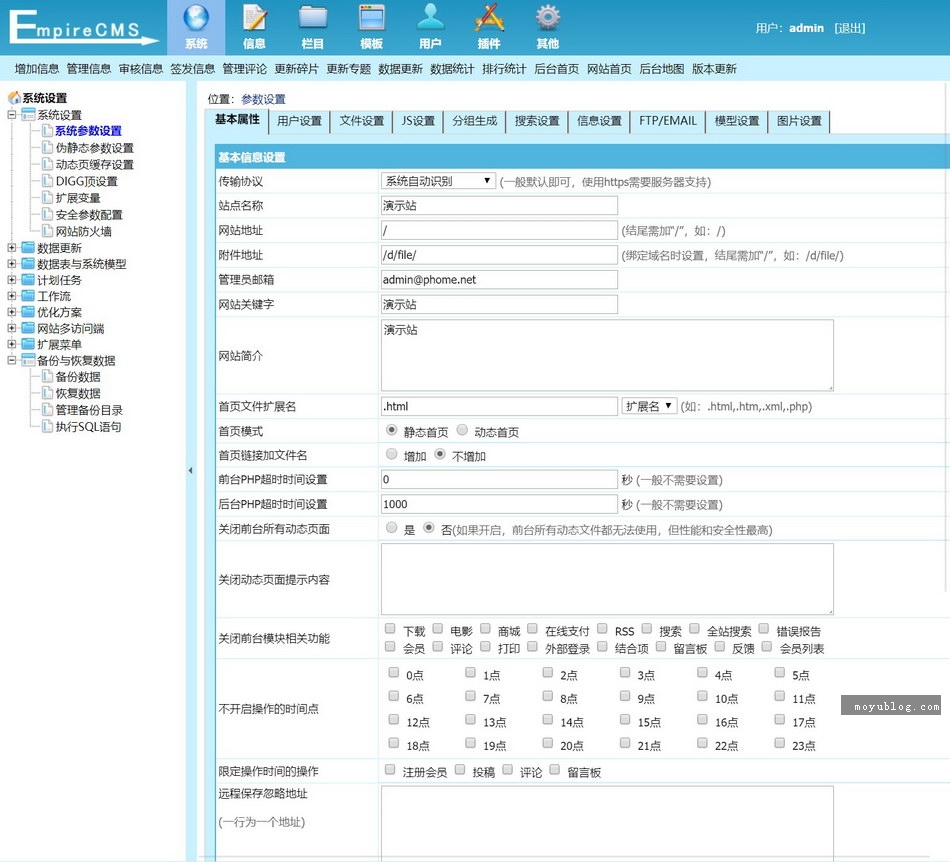Click the folder icon next to 计划任务
950x862 pixels.
click(x=28, y=279)
